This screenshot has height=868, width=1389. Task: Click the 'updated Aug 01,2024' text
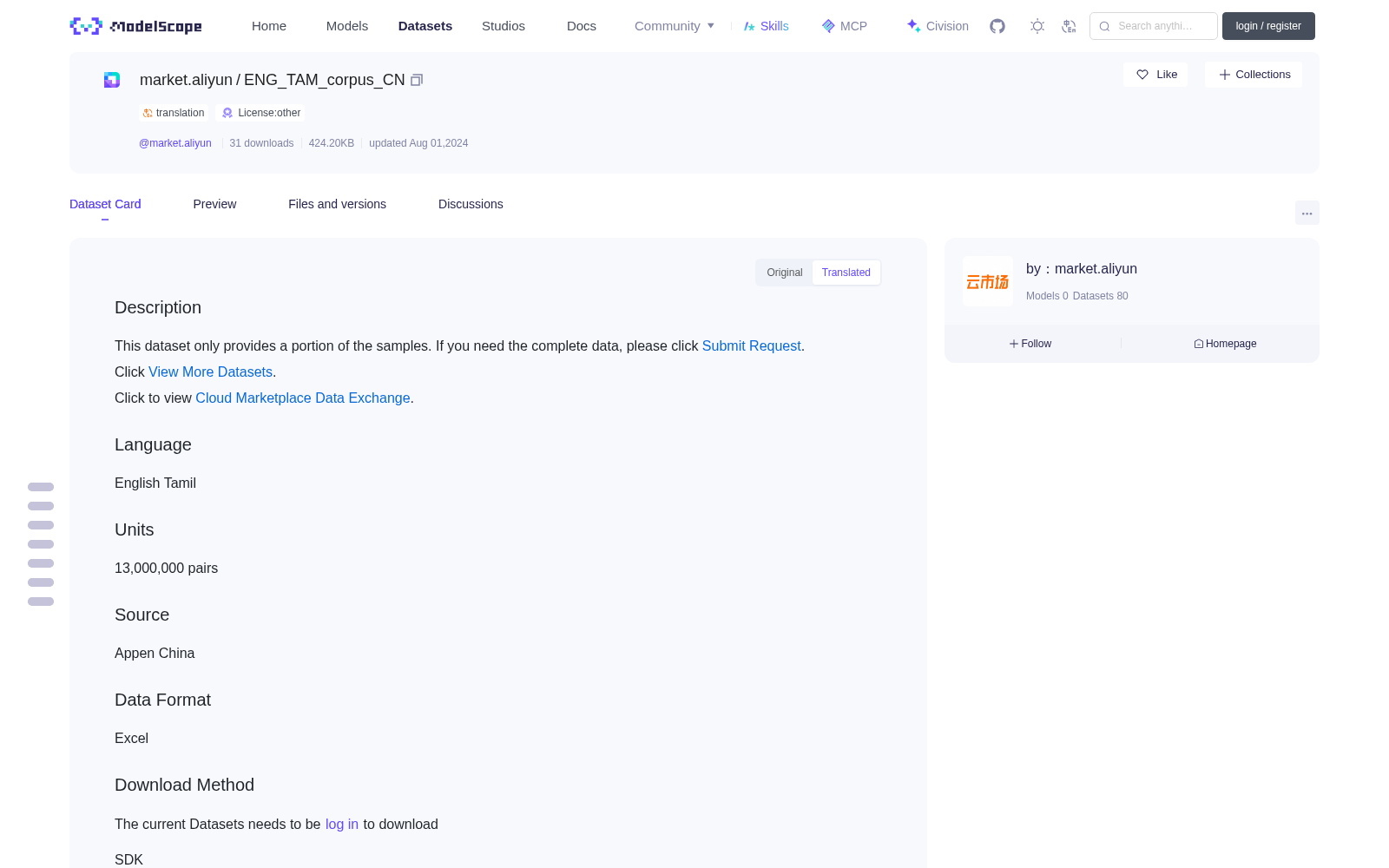418,143
